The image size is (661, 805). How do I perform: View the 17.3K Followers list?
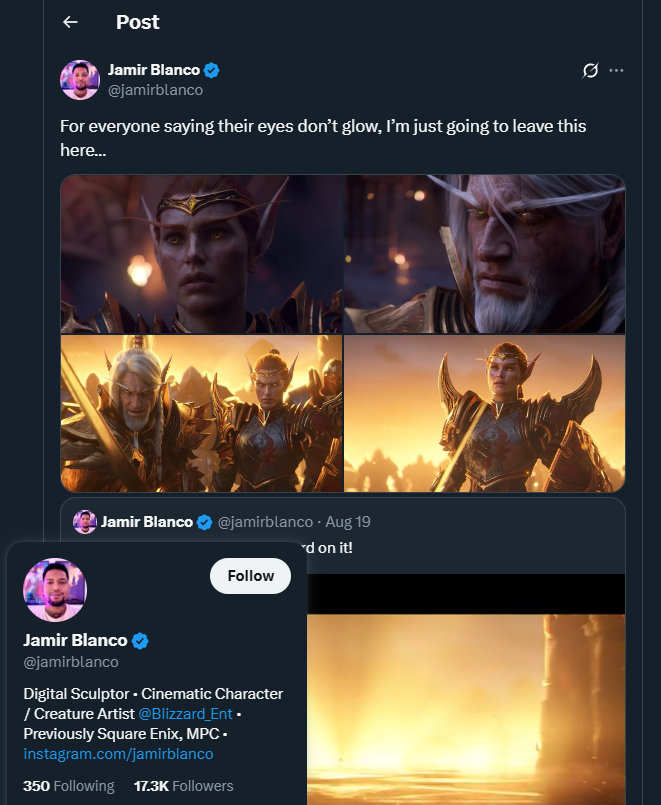click(183, 786)
